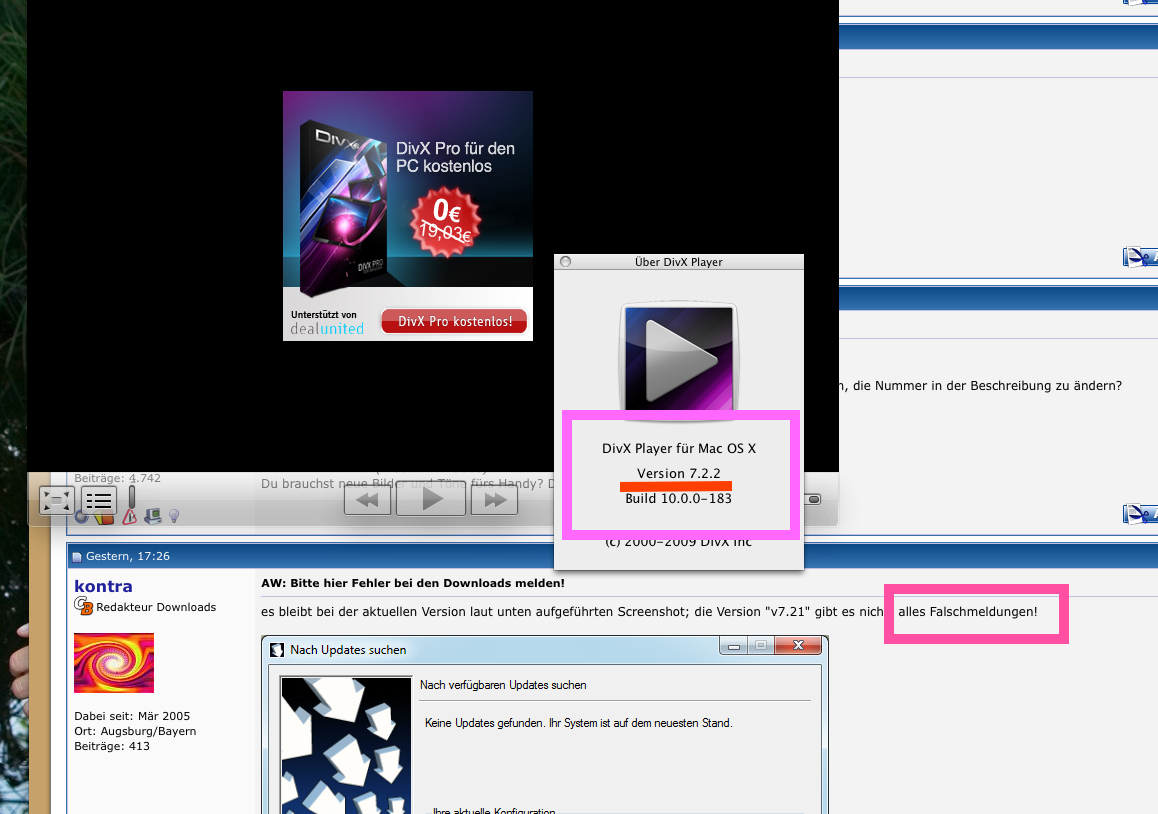
Task: Close the 'Über DivX Player' window
Action: [566, 261]
